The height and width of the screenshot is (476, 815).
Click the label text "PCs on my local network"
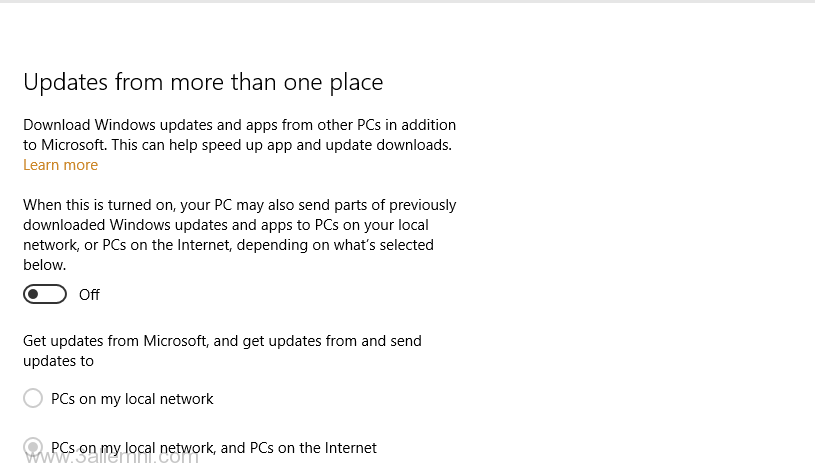(132, 399)
